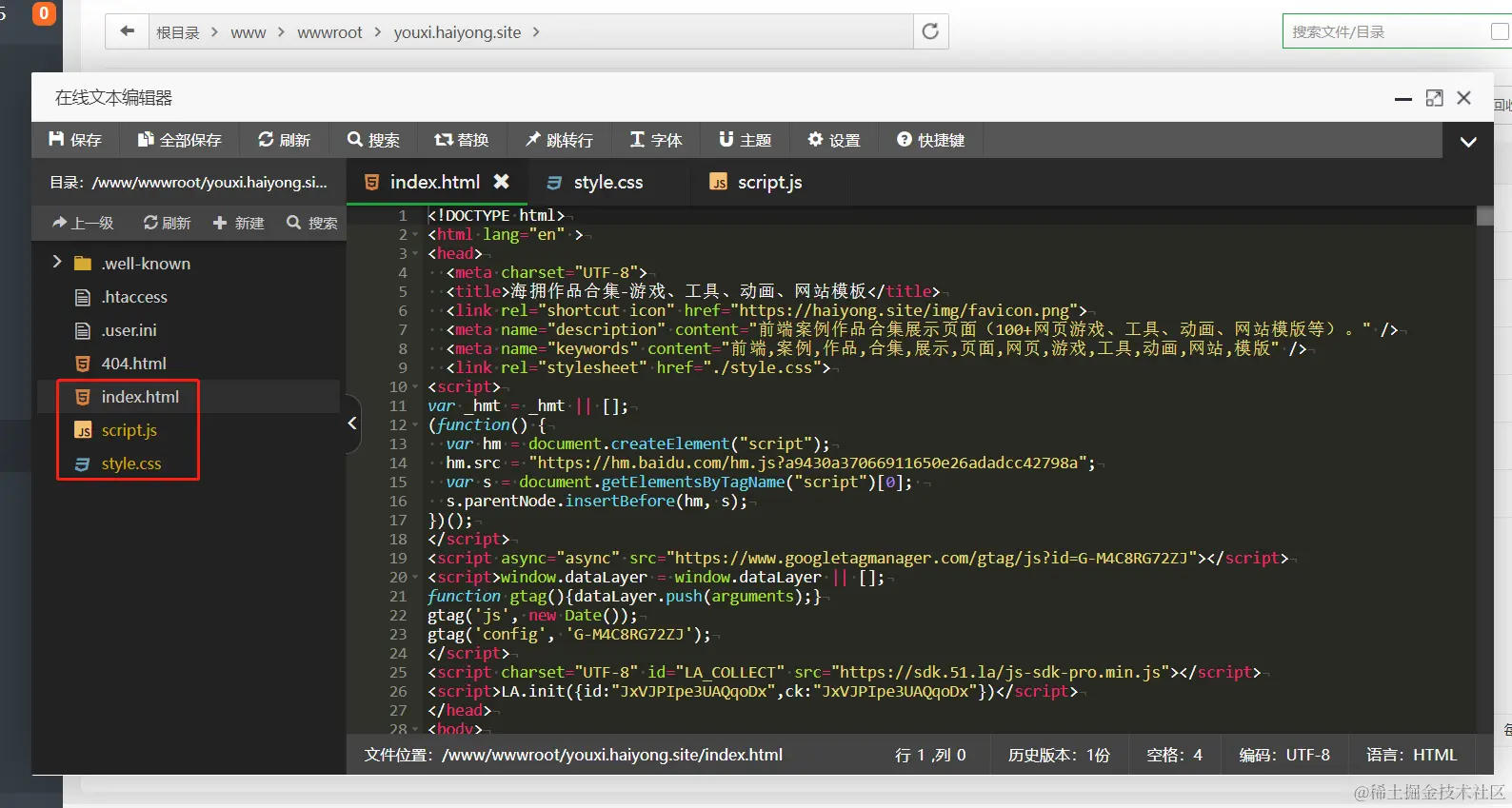
Task: Open the Font (字体) settings
Action: [x=656, y=140]
